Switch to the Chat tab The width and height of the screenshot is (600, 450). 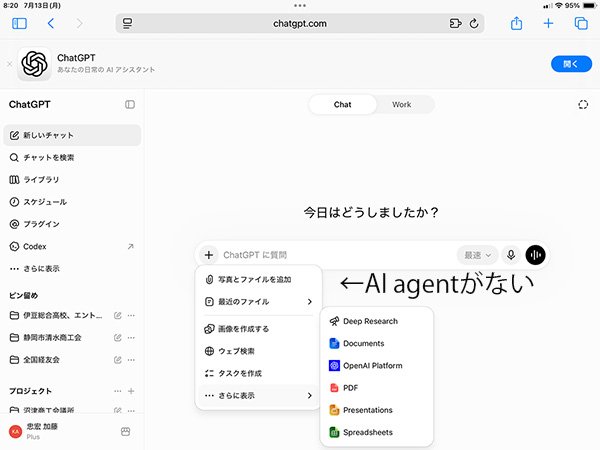pos(342,104)
